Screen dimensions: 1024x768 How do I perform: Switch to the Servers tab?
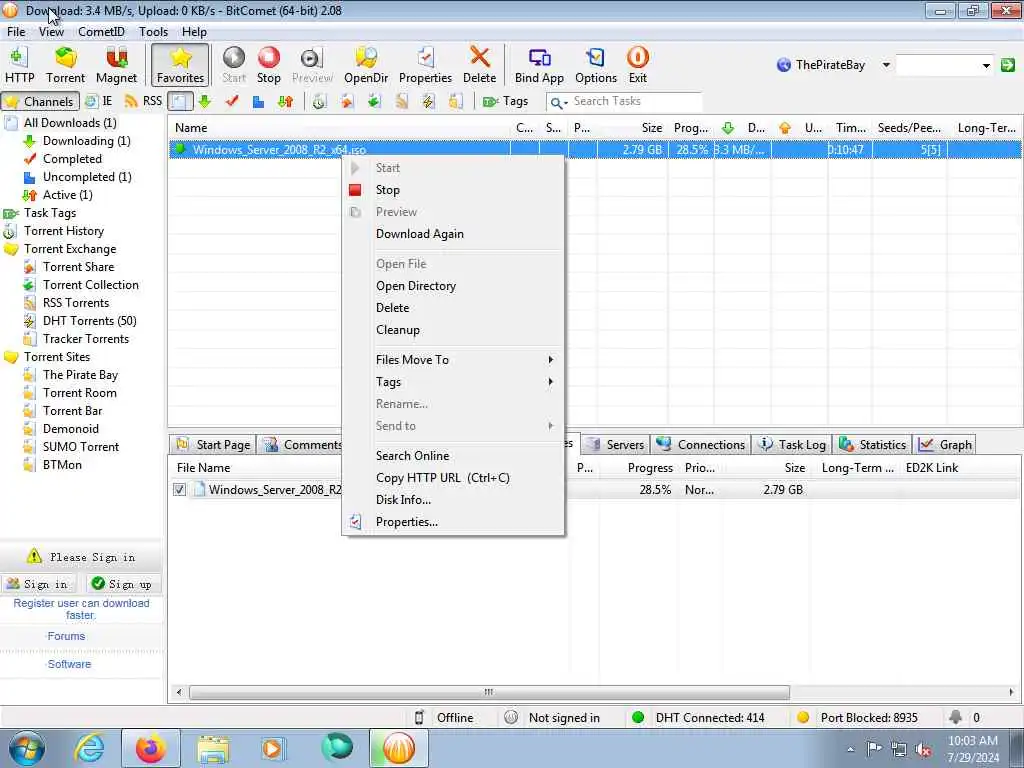(x=615, y=445)
